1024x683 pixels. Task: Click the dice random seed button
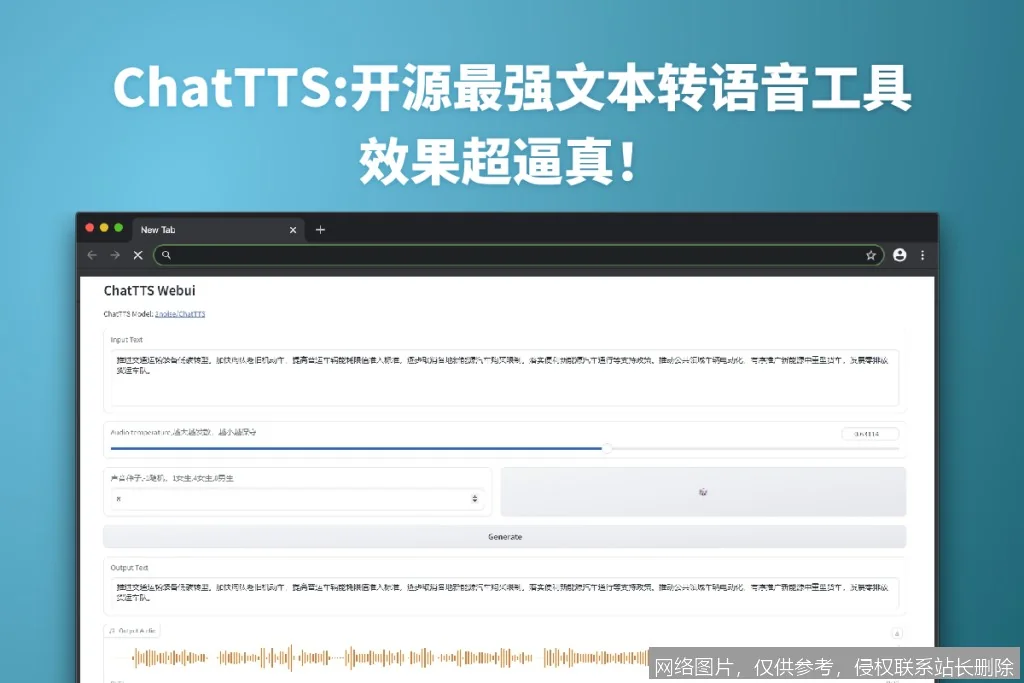703,492
